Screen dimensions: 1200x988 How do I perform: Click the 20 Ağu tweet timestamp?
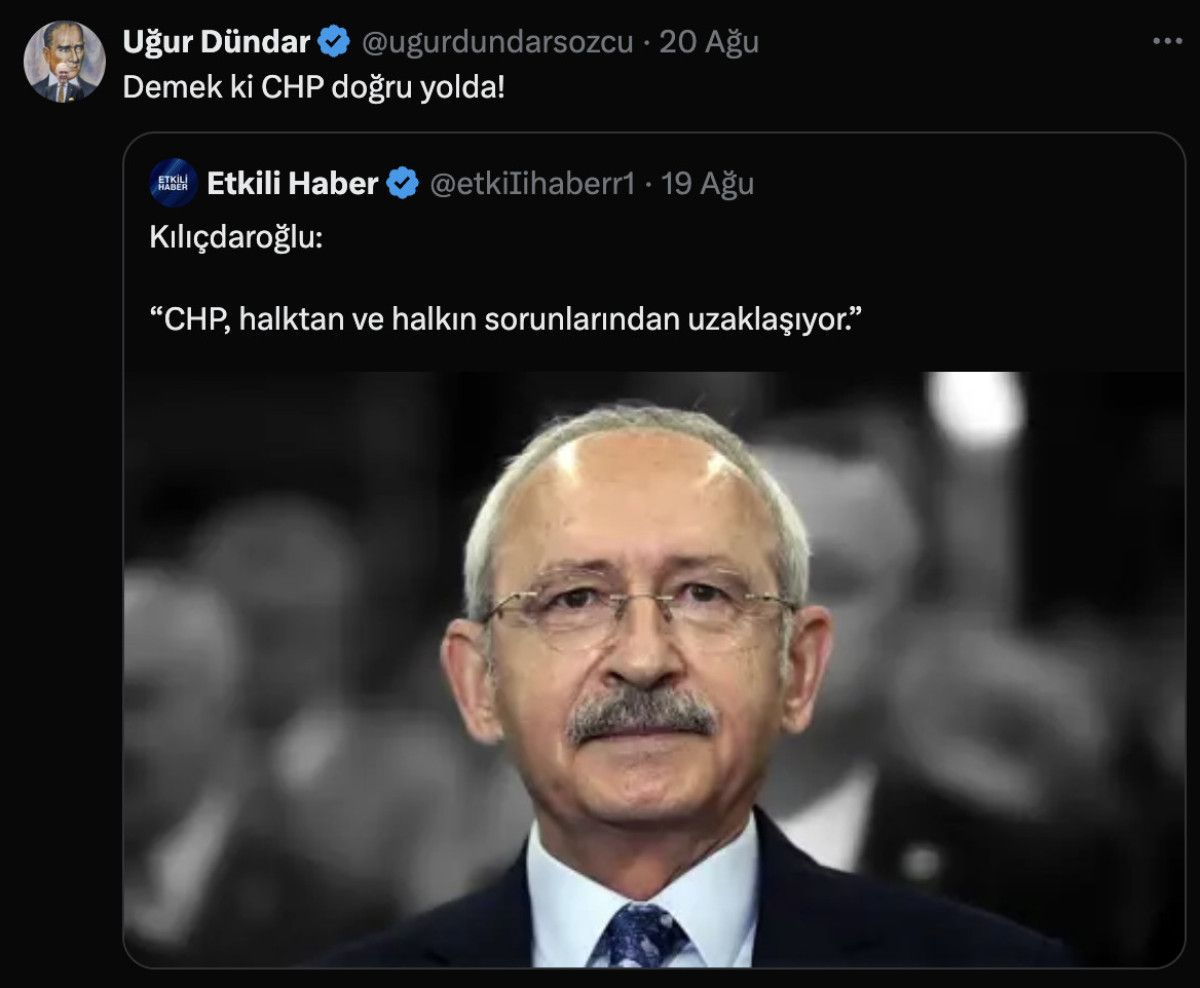[709, 42]
